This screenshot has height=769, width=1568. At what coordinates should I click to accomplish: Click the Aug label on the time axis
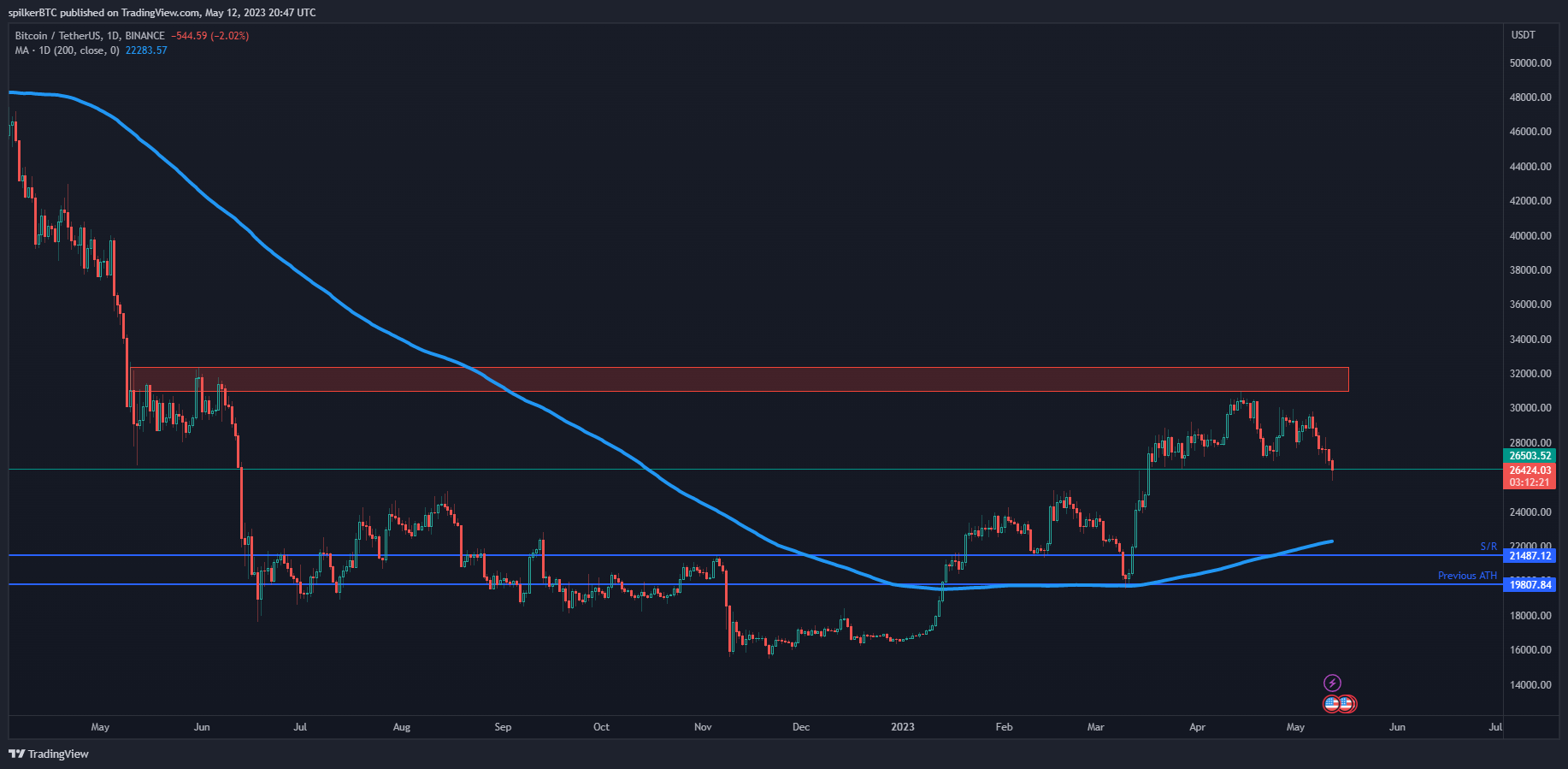pyautogui.click(x=402, y=727)
